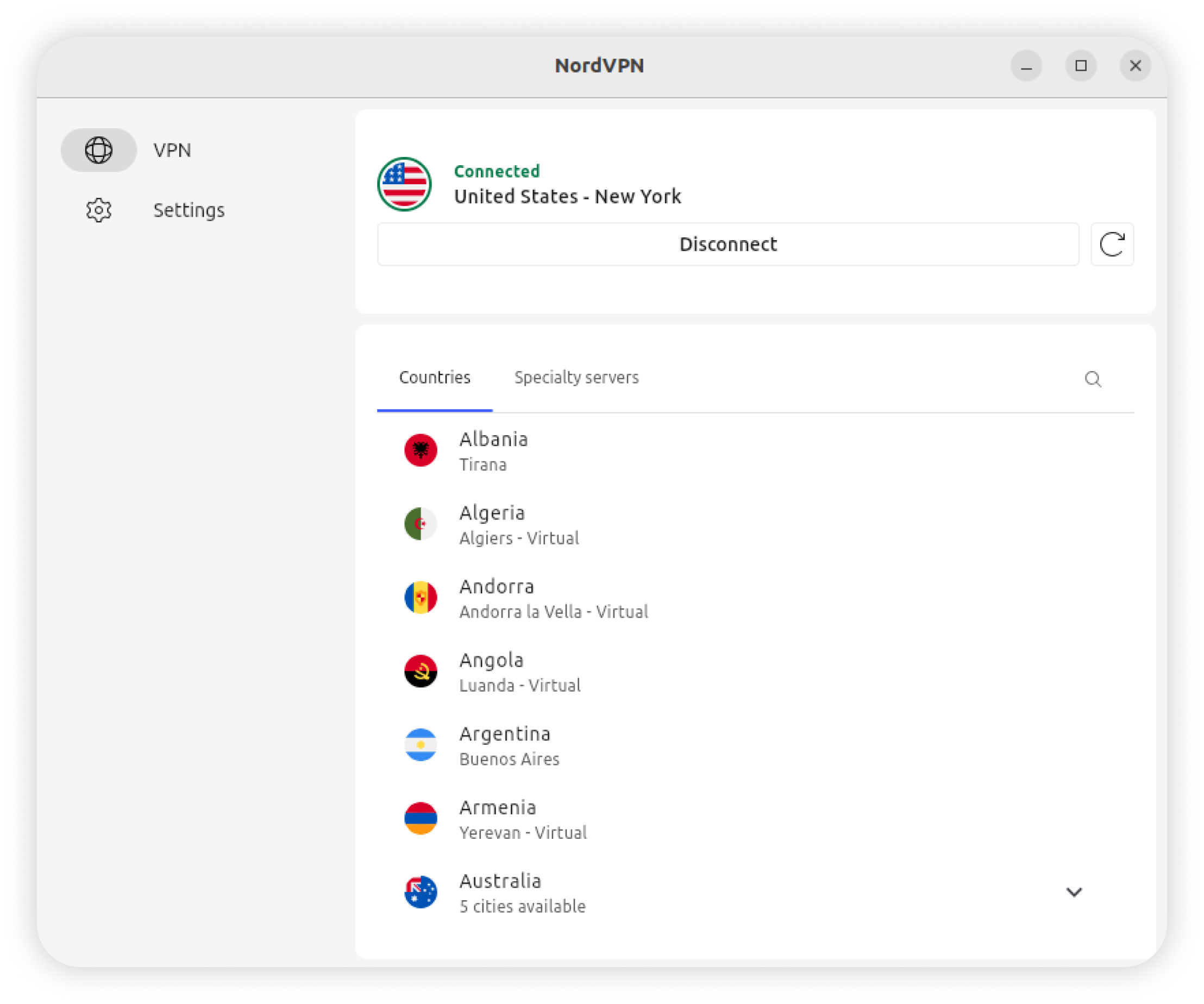Maximize the NordVPN window
The image size is (1204, 1004).
(1081, 66)
